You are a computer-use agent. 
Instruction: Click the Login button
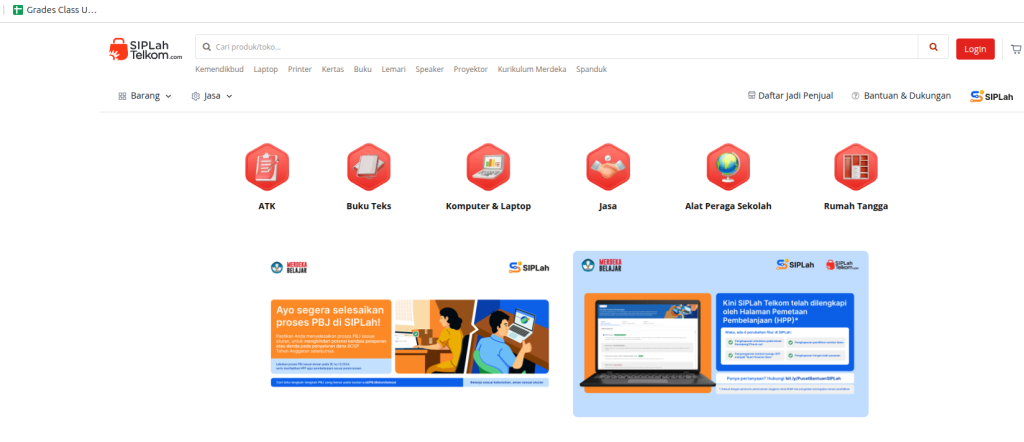pyautogui.click(x=975, y=49)
